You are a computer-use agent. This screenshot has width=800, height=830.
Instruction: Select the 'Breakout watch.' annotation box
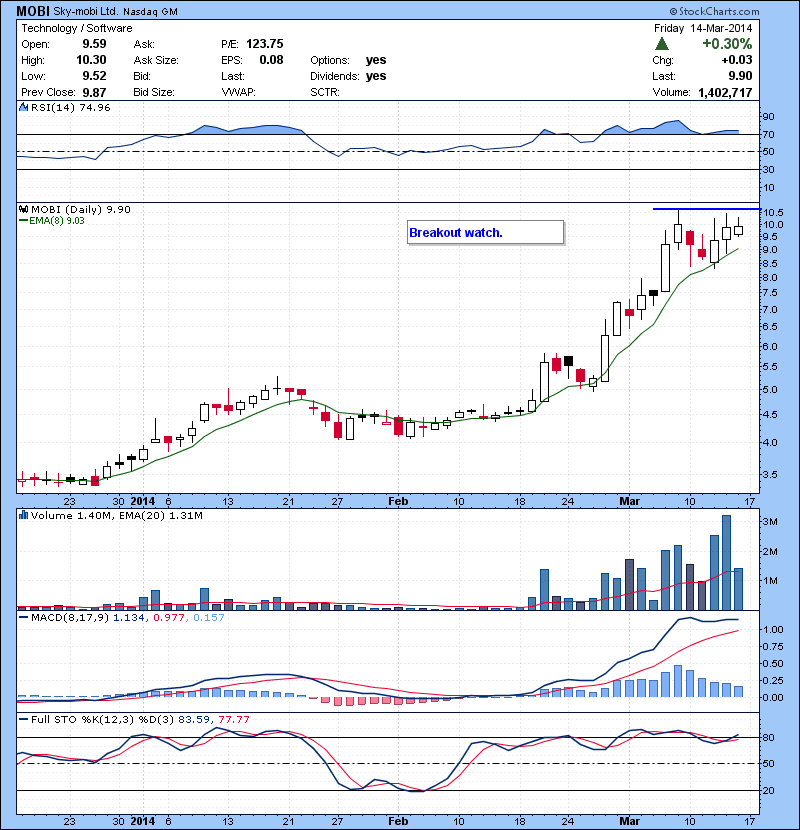486,232
